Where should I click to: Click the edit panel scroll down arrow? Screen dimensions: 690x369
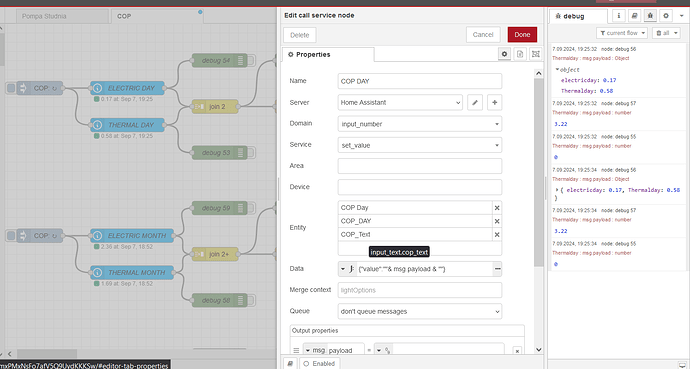point(539,350)
